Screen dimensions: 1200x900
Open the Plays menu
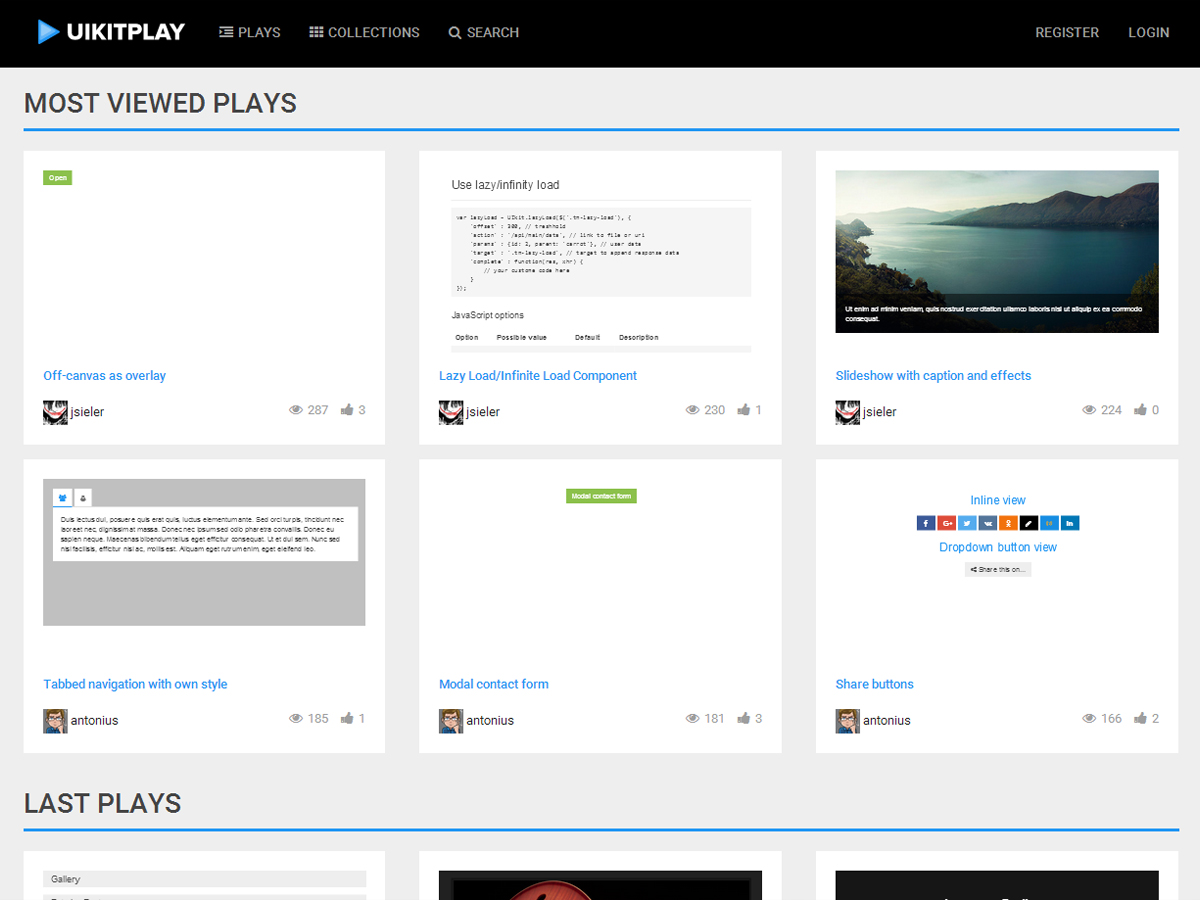[x=250, y=32]
